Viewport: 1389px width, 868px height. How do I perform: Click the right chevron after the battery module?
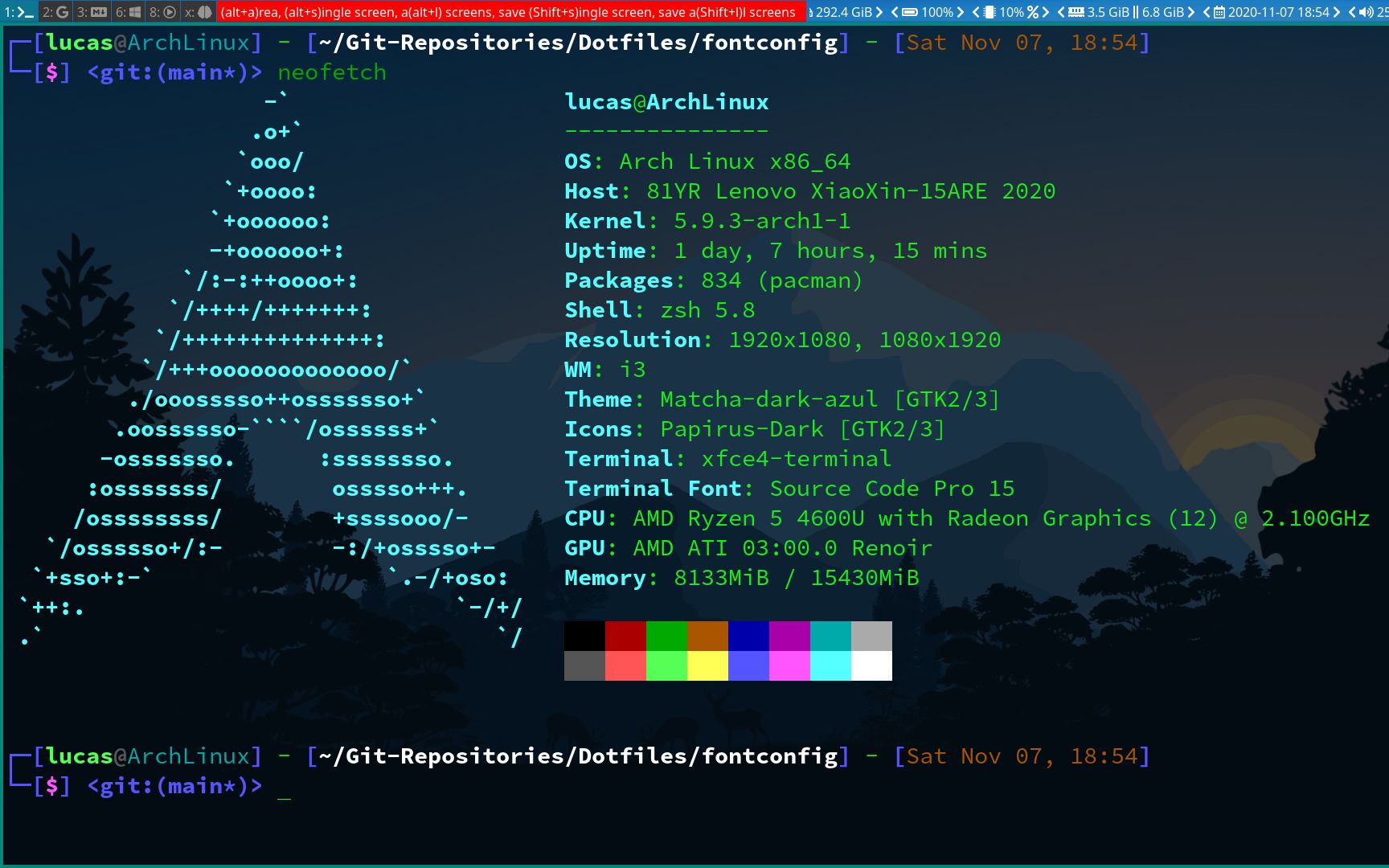pos(961,12)
